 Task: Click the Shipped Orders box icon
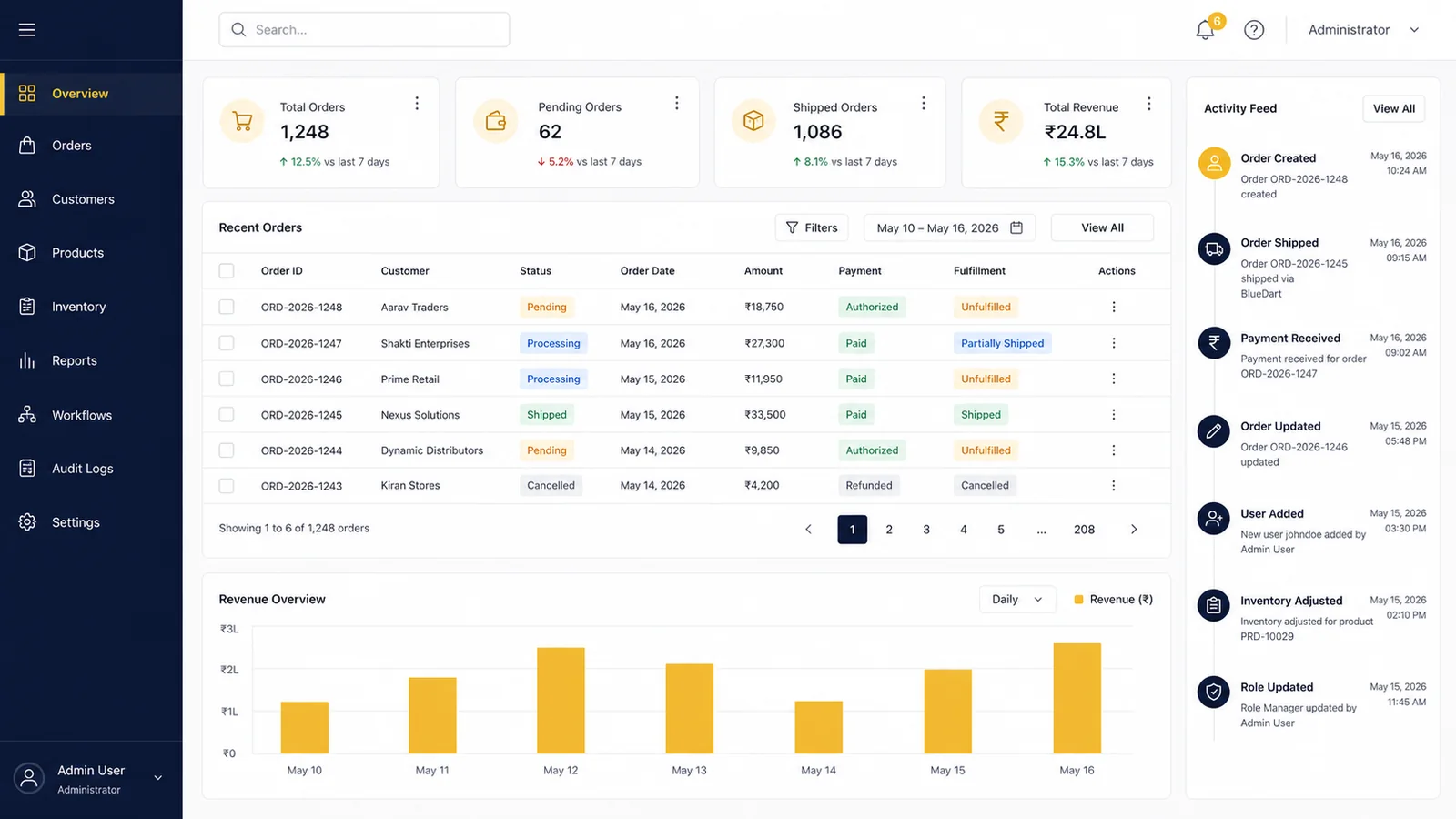click(753, 121)
